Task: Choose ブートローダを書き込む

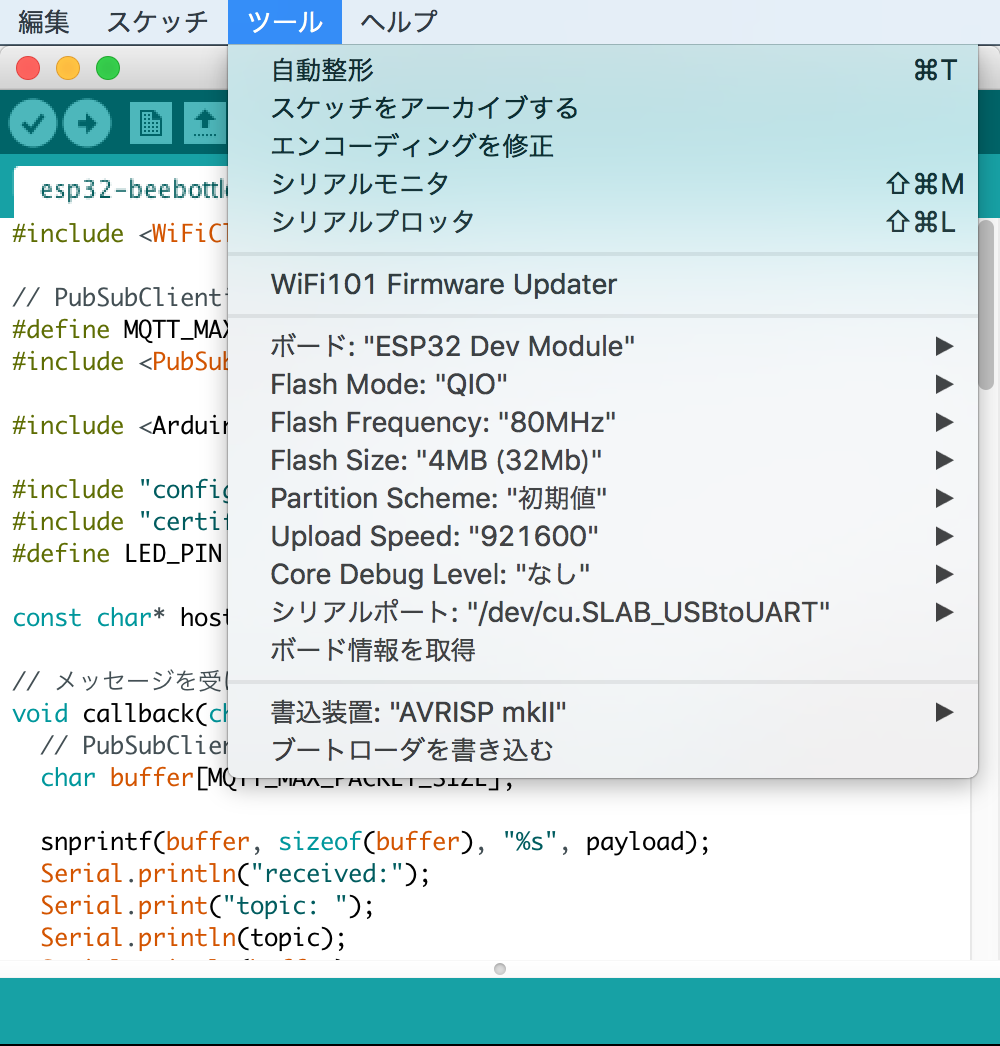Action: (603, 750)
